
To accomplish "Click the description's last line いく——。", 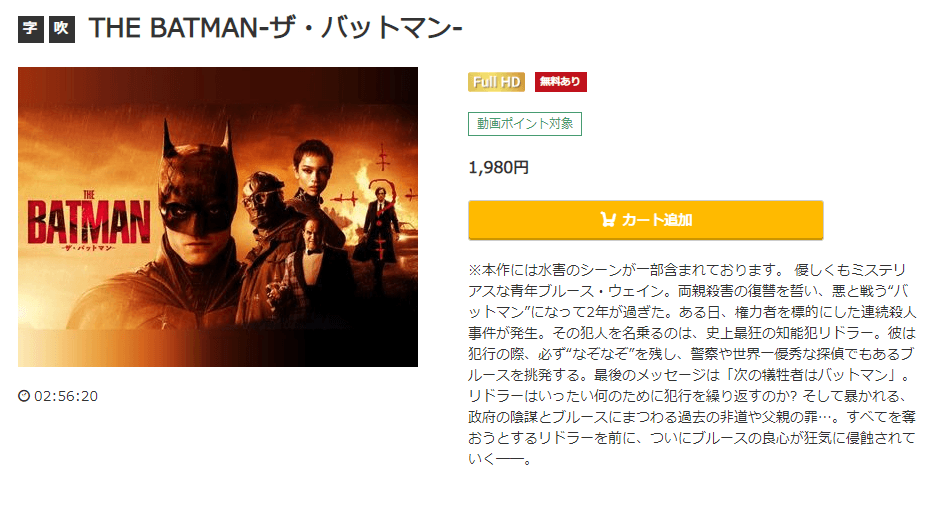I will click(500, 458).
